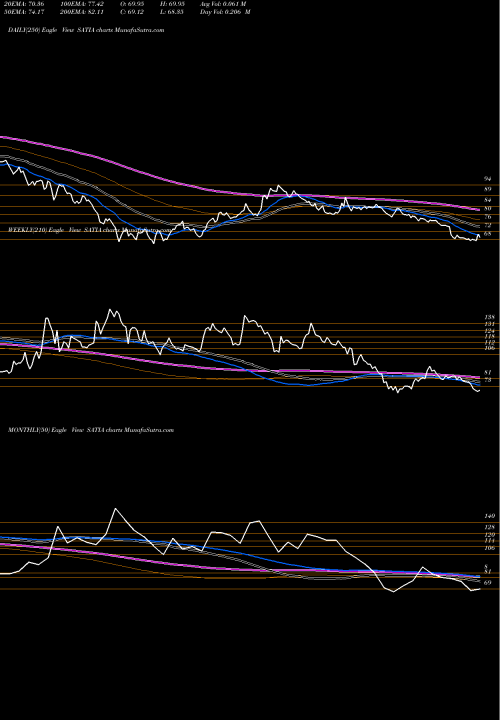Click the MONTHLY(50) Eagle View chart title
Screen dimensions: 500x720
click(91, 430)
